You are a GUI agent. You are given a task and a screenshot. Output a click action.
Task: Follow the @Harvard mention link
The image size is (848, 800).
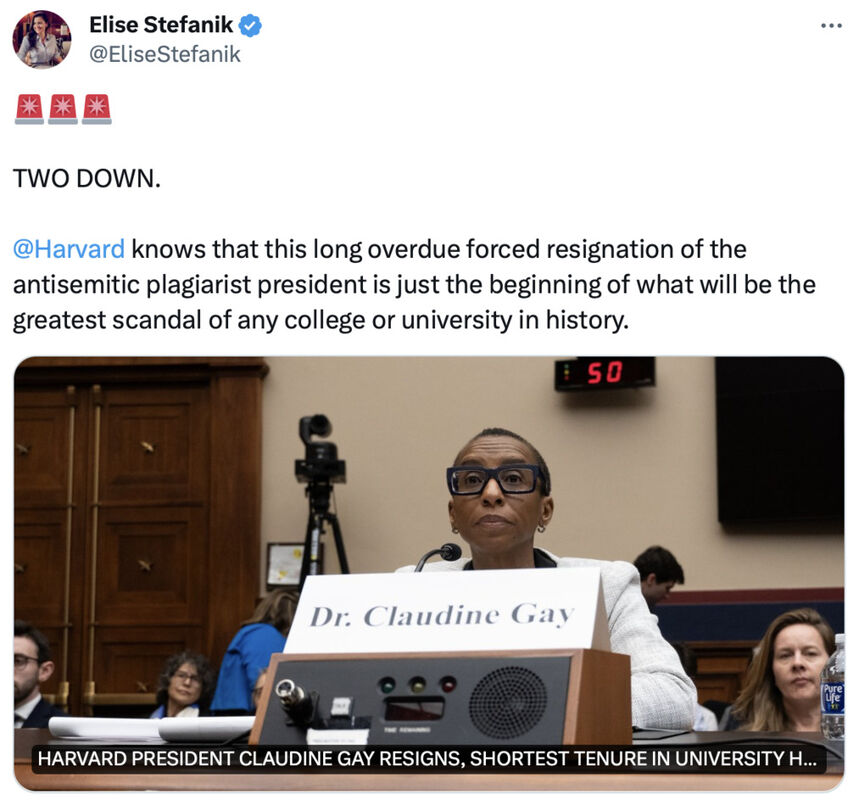pyautogui.click(x=69, y=249)
